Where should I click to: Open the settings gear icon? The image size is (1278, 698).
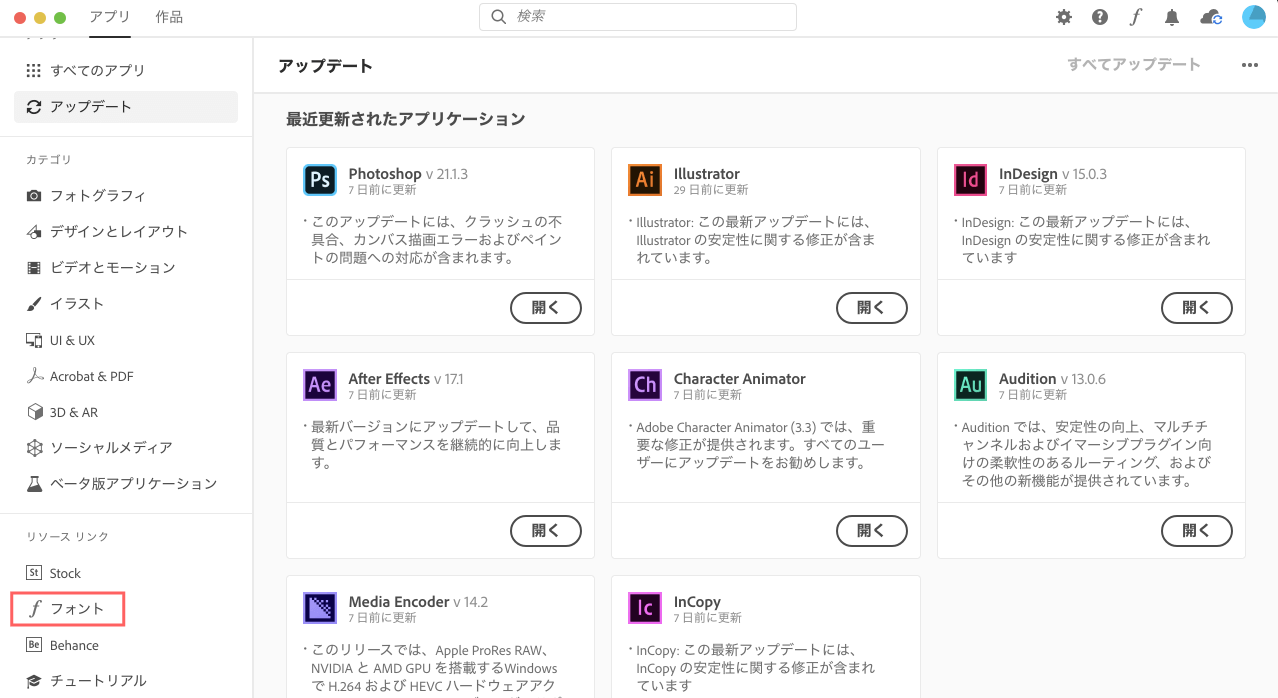(x=1064, y=17)
